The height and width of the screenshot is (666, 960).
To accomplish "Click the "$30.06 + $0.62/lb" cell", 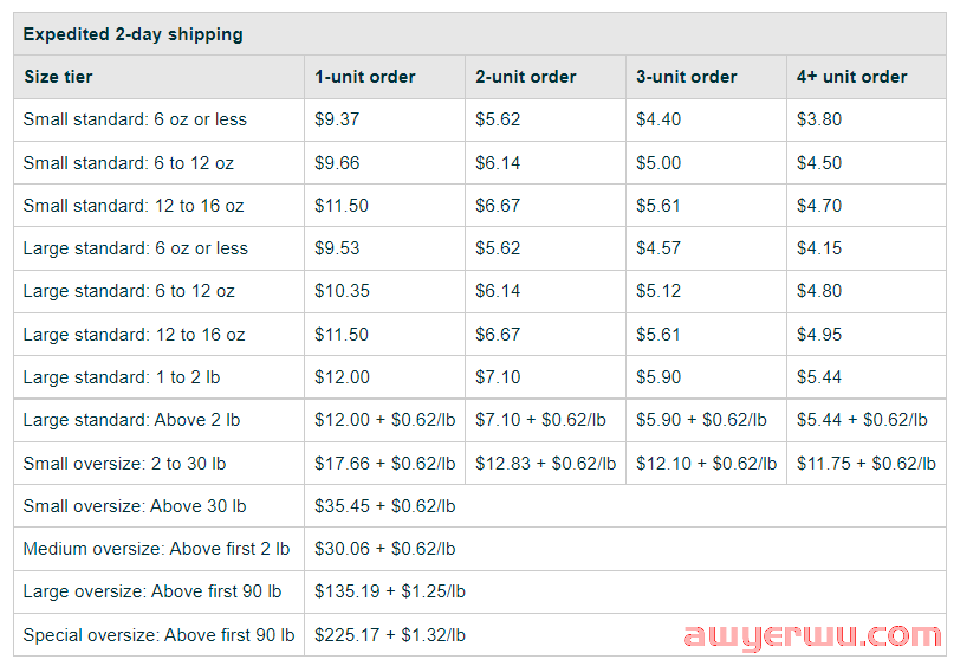I will pyautogui.click(x=385, y=549).
